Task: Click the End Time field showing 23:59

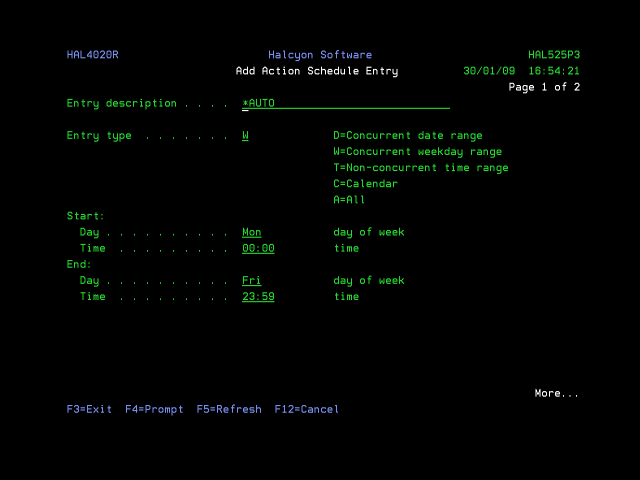Action: click(x=258, y=296)
